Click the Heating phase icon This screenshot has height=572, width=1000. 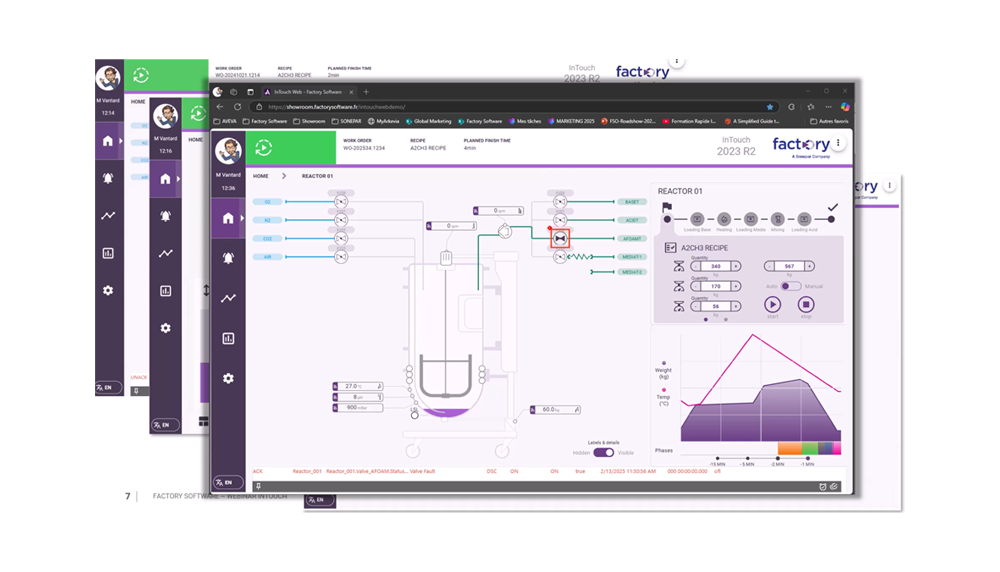coord(724,219)
